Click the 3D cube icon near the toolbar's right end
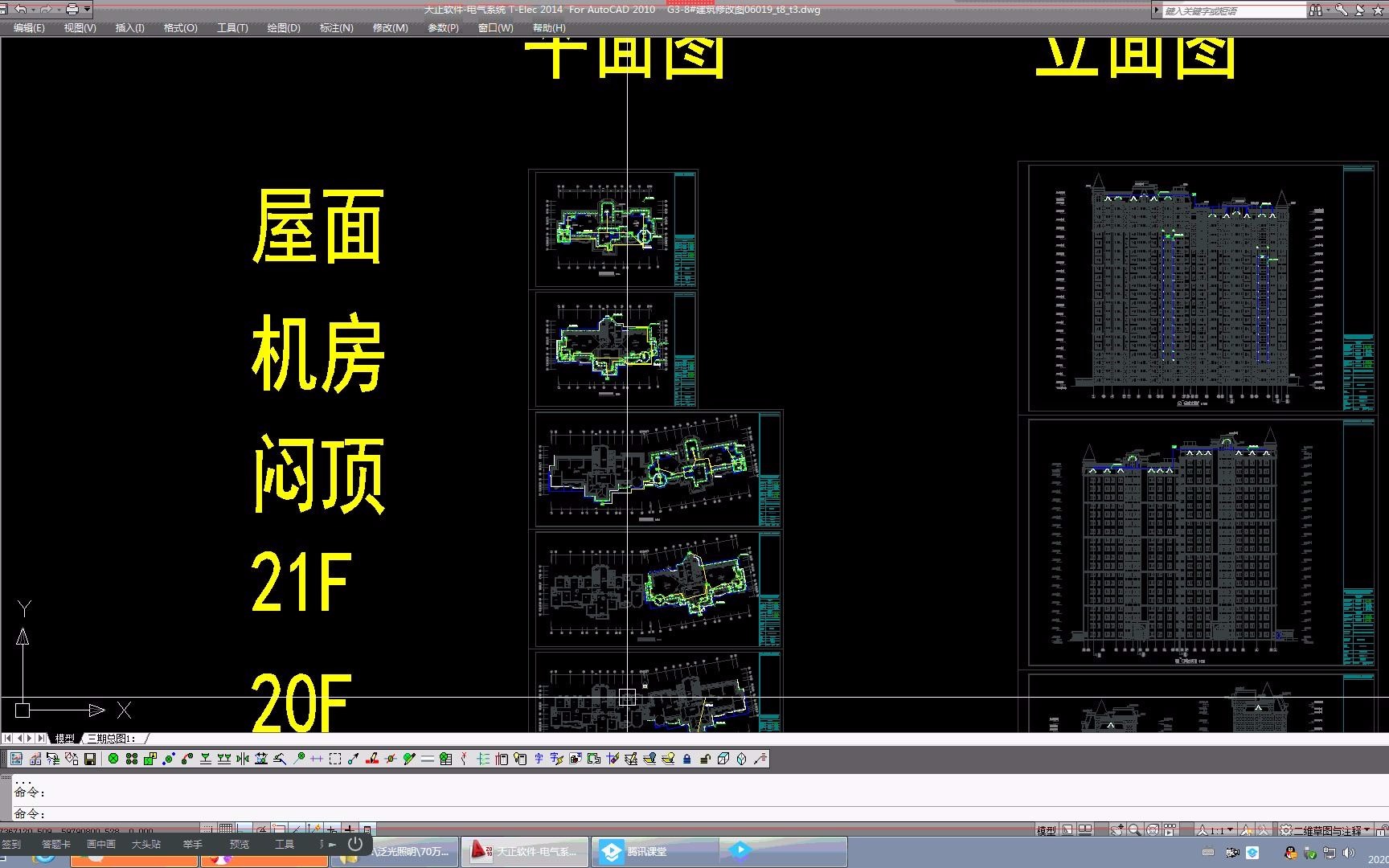The height and width of the screenshot is (868, 1389). coord(723,758)
